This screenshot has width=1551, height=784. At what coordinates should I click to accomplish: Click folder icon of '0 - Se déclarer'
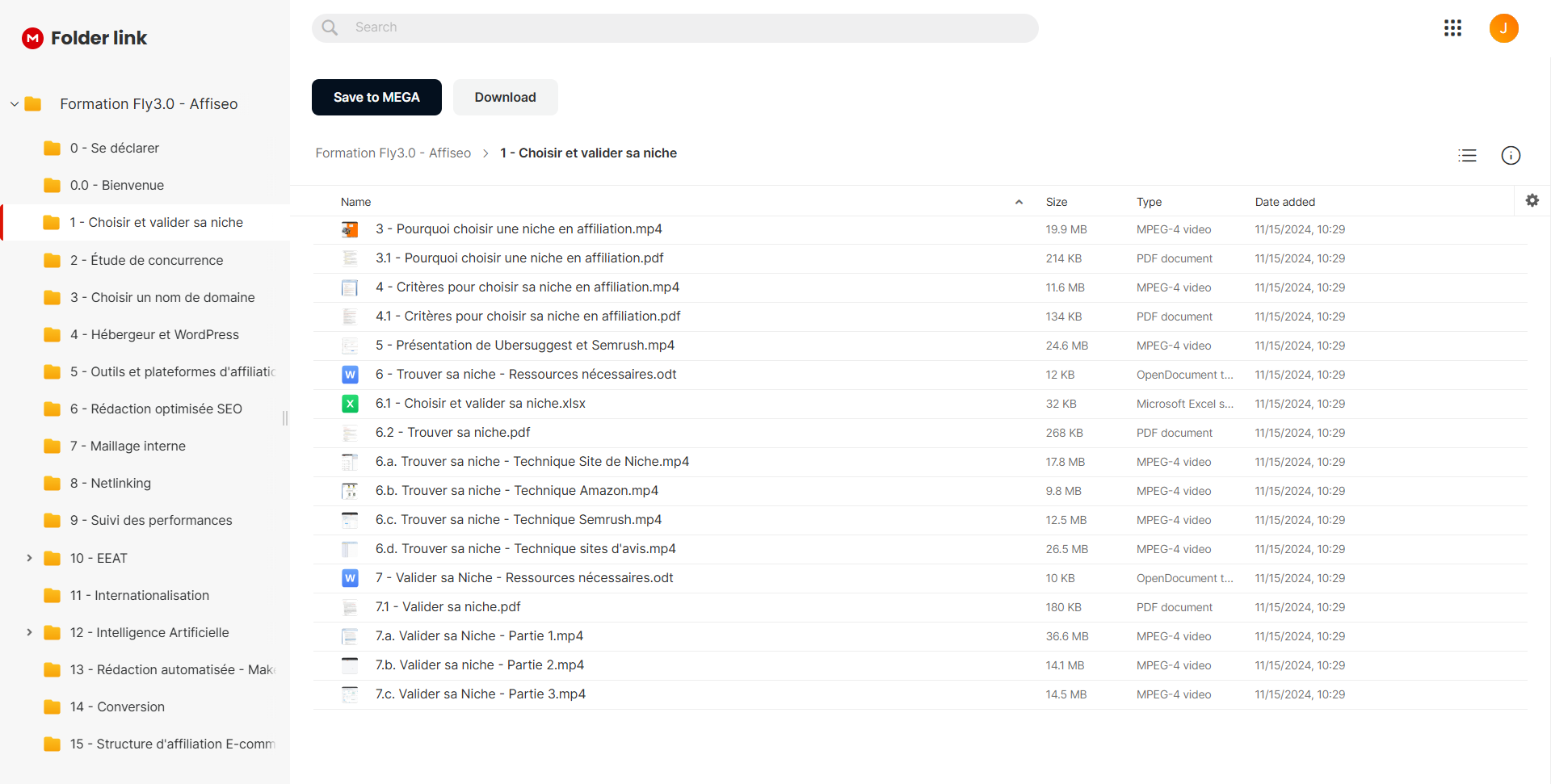(53, 148)
